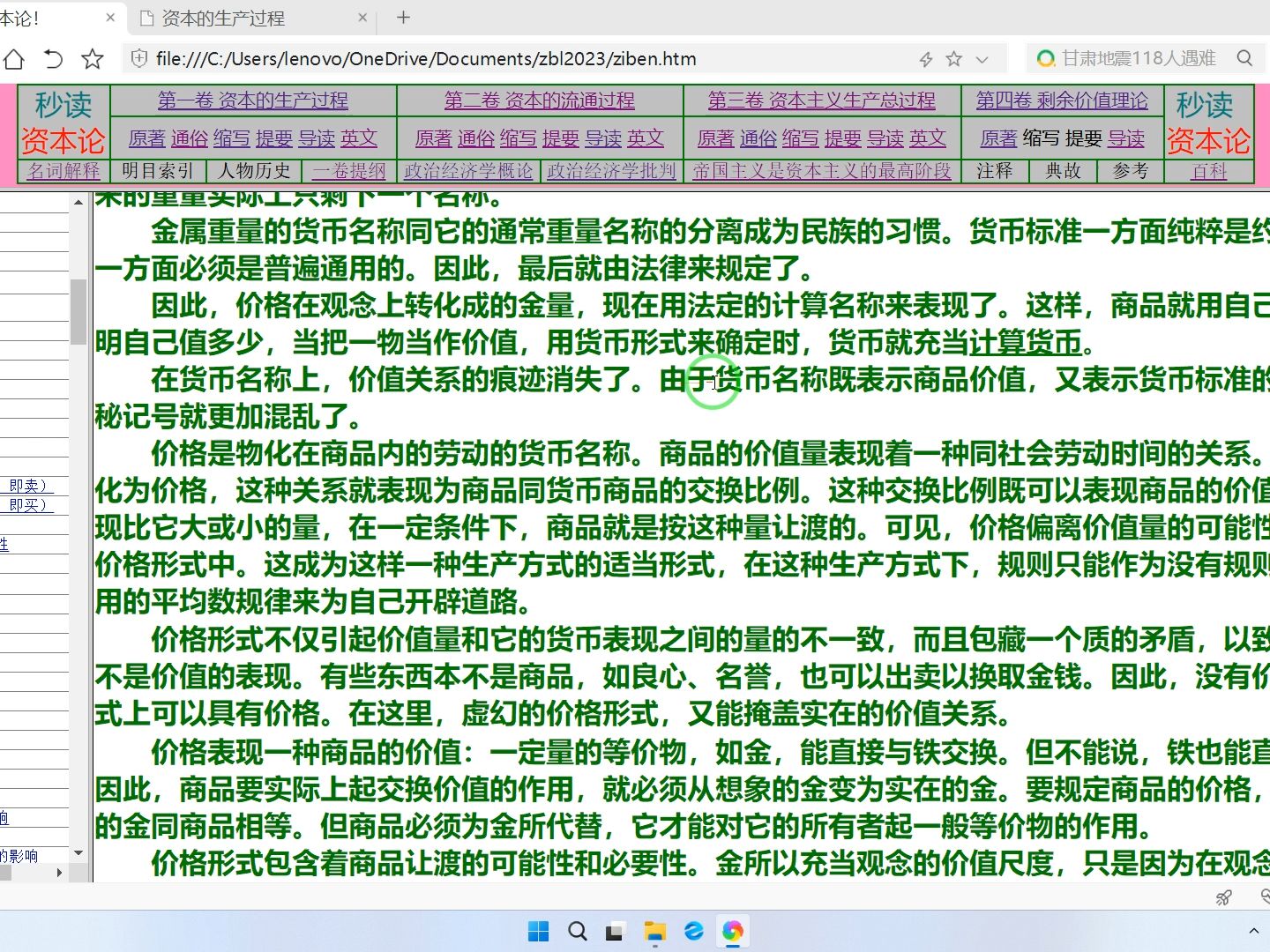Open 英文 under the third volume
The width and height of the screenshot is (1270, 952).
coord(928,138)
